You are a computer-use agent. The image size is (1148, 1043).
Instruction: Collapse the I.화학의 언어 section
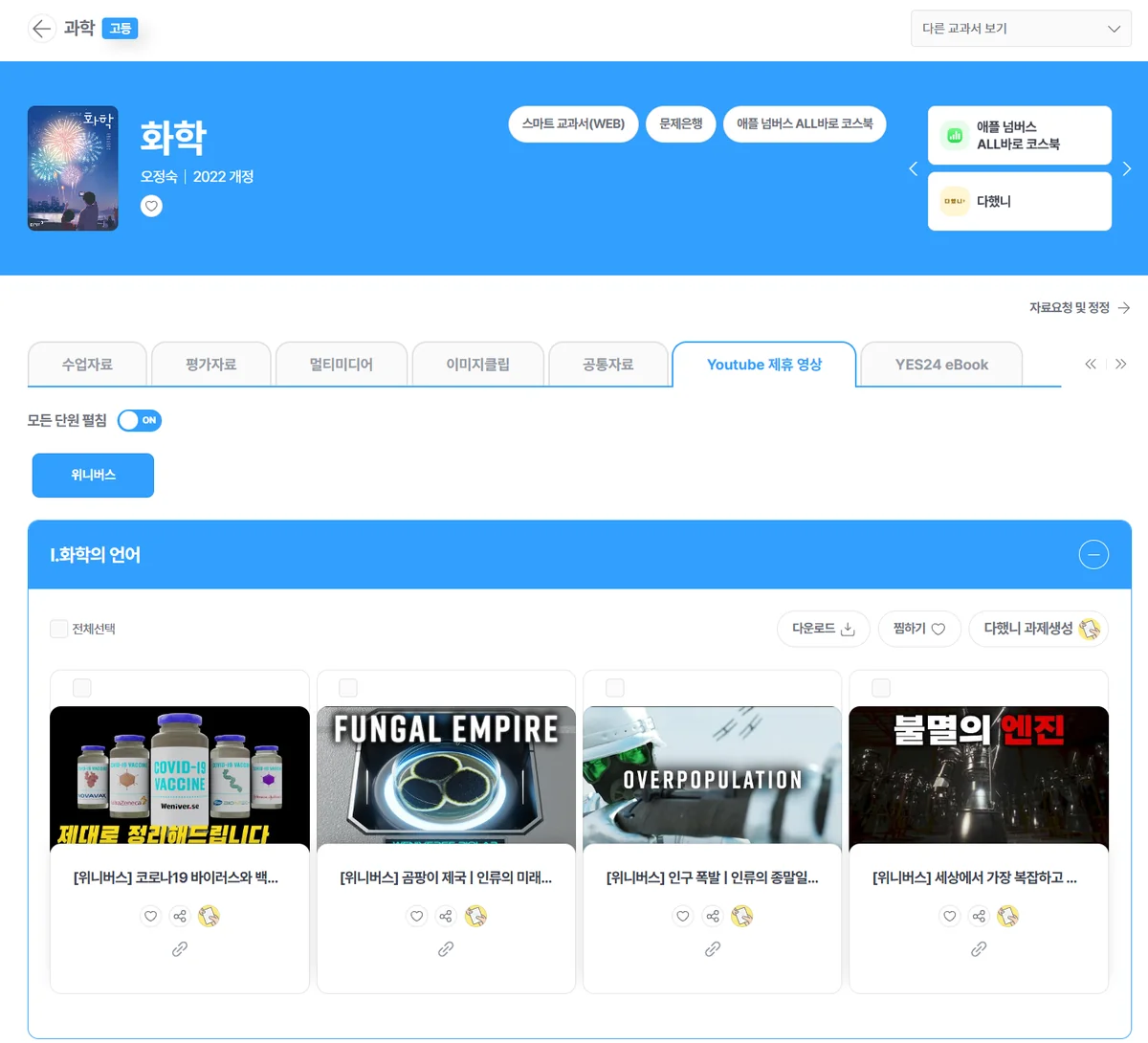(x=1093, y=555)
